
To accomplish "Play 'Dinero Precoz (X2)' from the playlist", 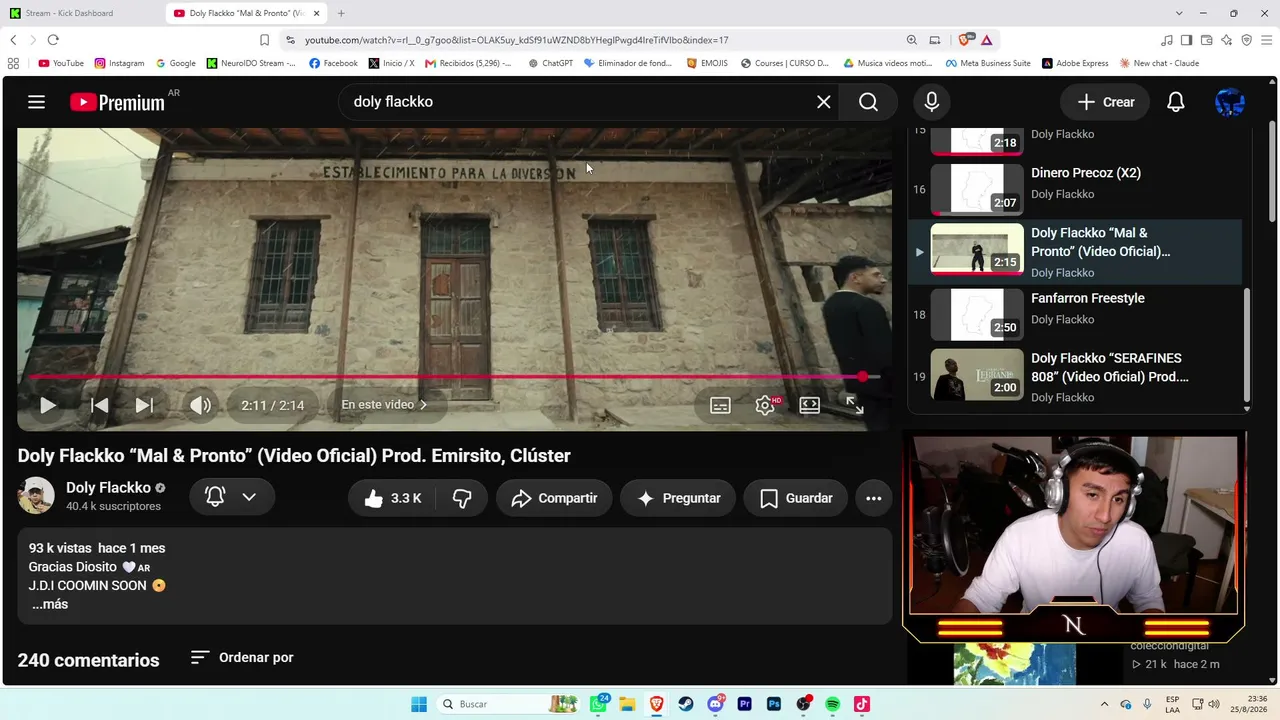I will [x=1075, y=189].
